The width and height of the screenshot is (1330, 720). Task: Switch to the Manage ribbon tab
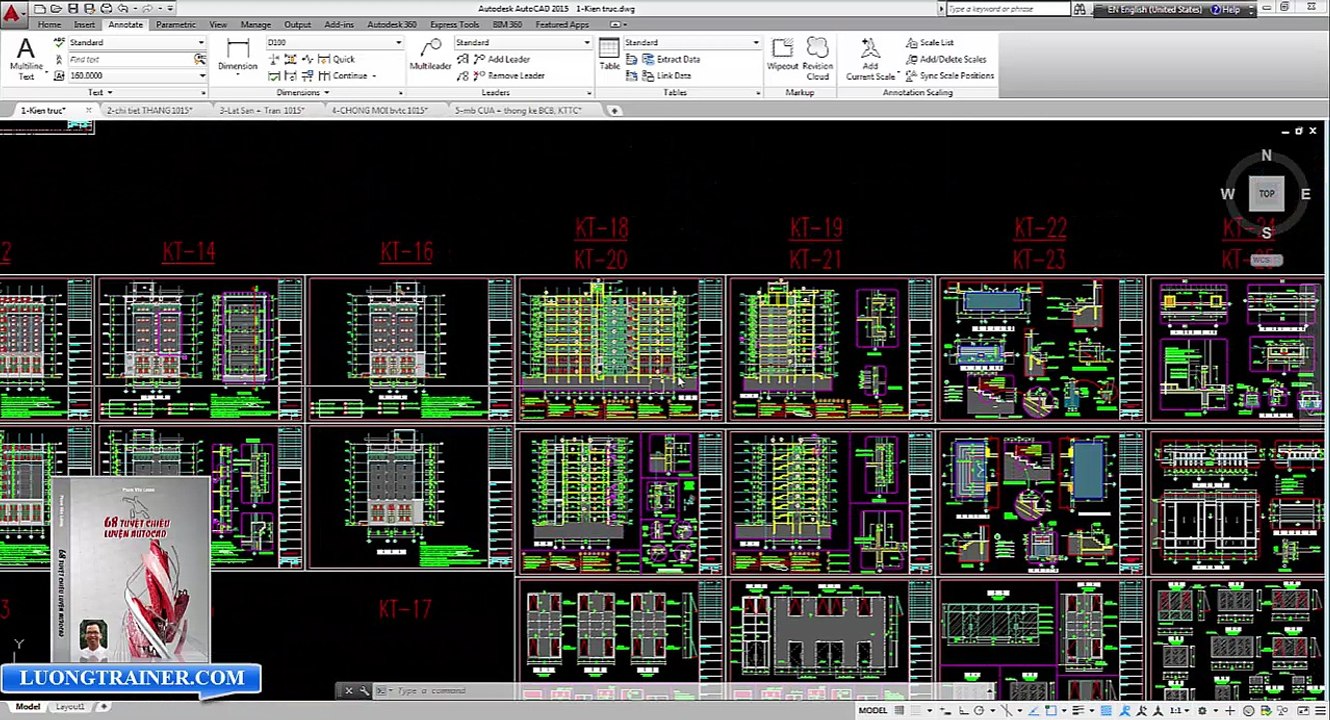(x=255, y=24)
